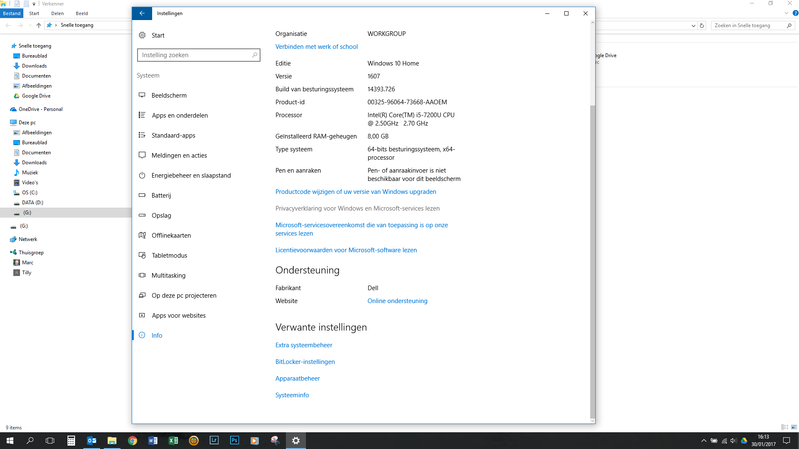The width and height of the screenshot is (799, 449).
Task: Click the back arrow in Instellingen
Action: [142, 13]
